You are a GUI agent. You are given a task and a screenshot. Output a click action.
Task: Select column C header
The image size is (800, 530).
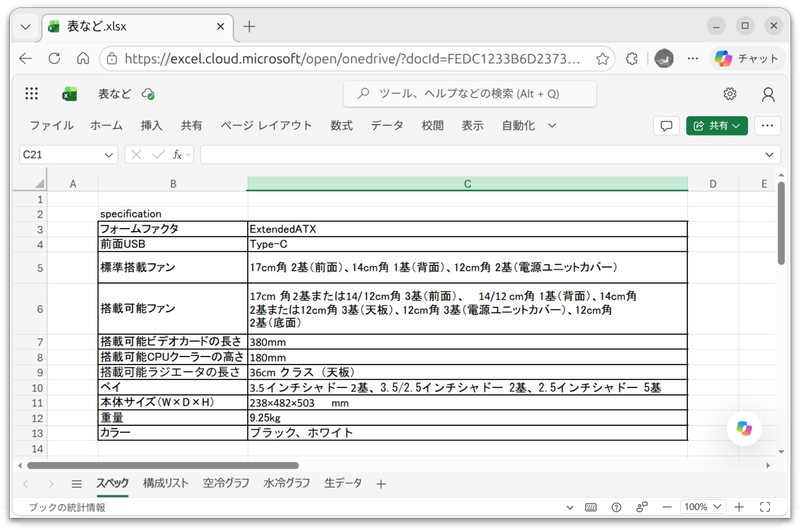pyautogui.click(x=467, y=184)
